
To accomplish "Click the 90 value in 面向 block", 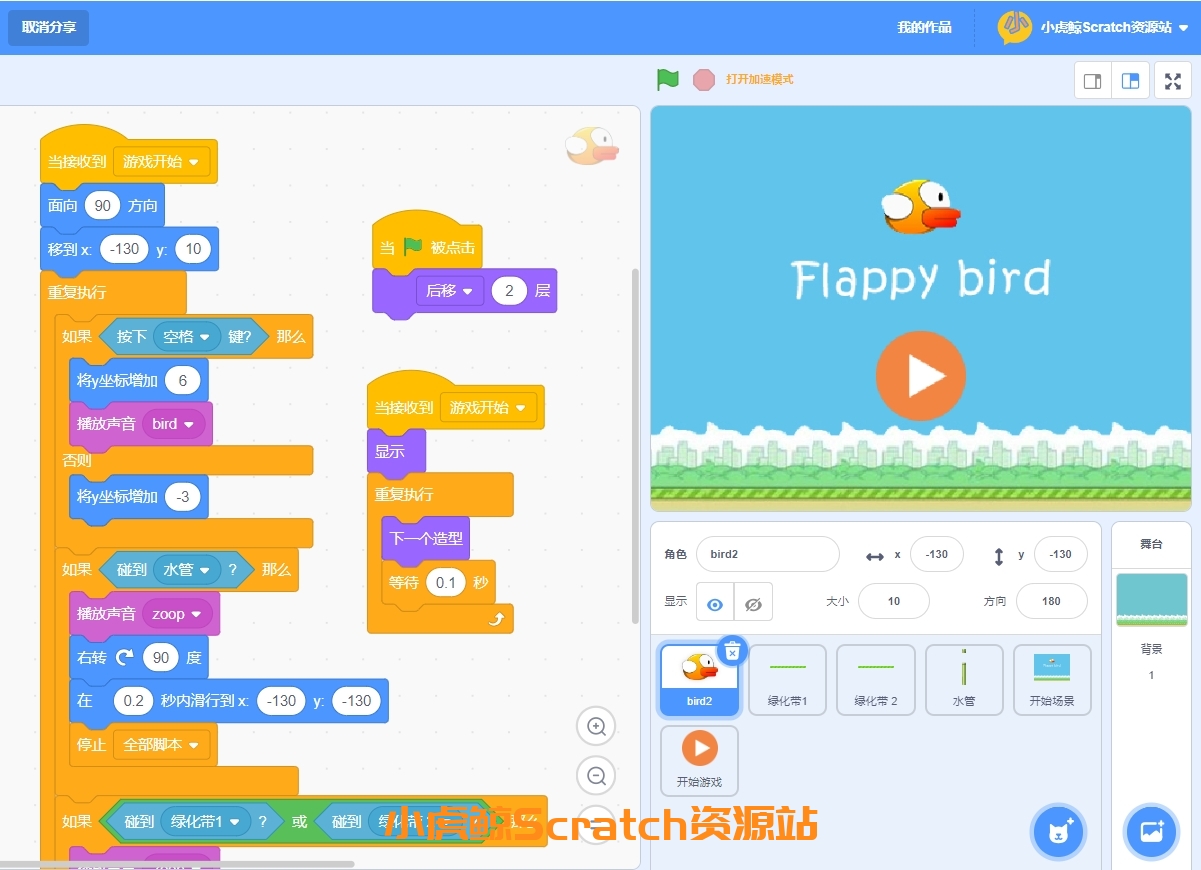I will [102, 205].
